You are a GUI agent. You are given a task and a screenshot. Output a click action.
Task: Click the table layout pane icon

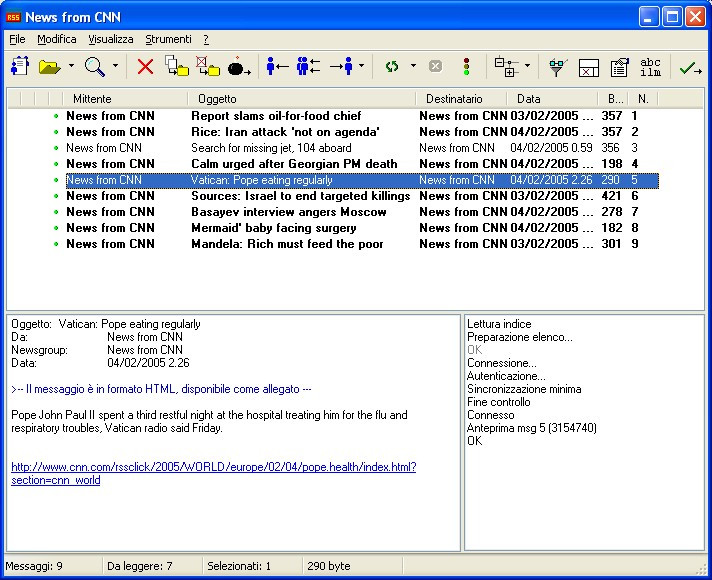click(588, 68)
